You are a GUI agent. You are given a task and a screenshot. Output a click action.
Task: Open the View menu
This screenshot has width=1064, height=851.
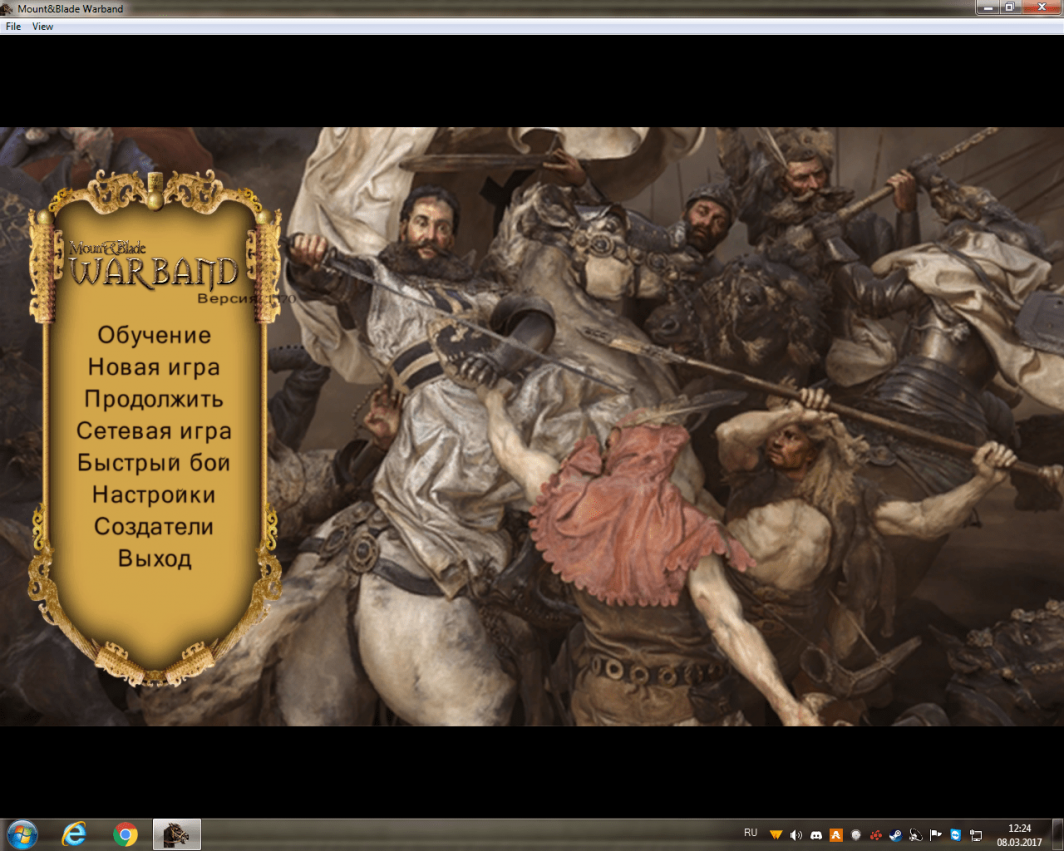tap(43, 27)
